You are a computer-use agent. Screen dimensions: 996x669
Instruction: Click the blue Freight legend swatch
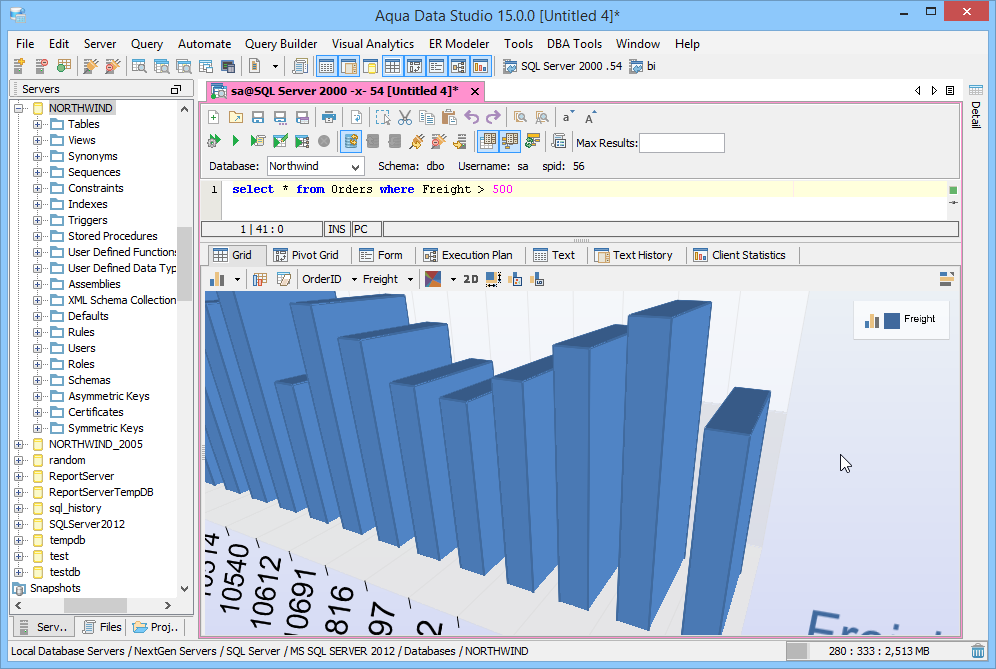pos(892,320)
